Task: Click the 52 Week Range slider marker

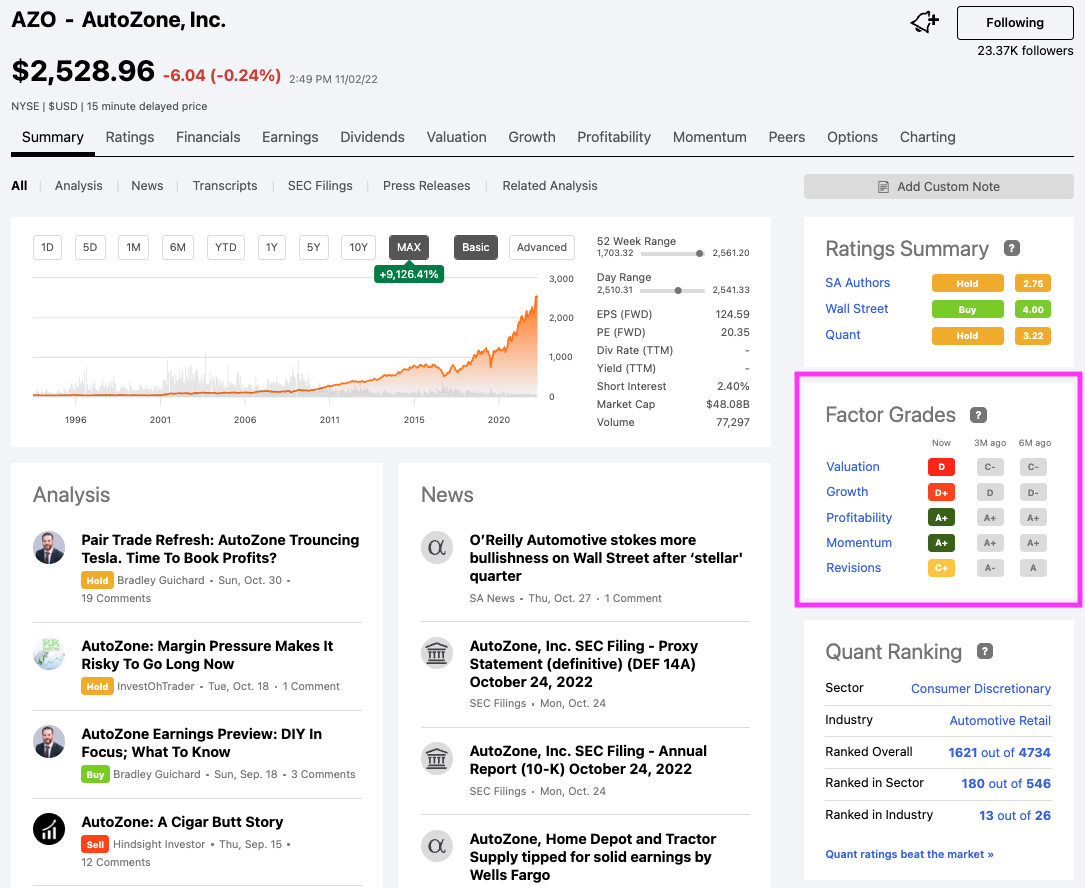Action: (x=700, y=254)
